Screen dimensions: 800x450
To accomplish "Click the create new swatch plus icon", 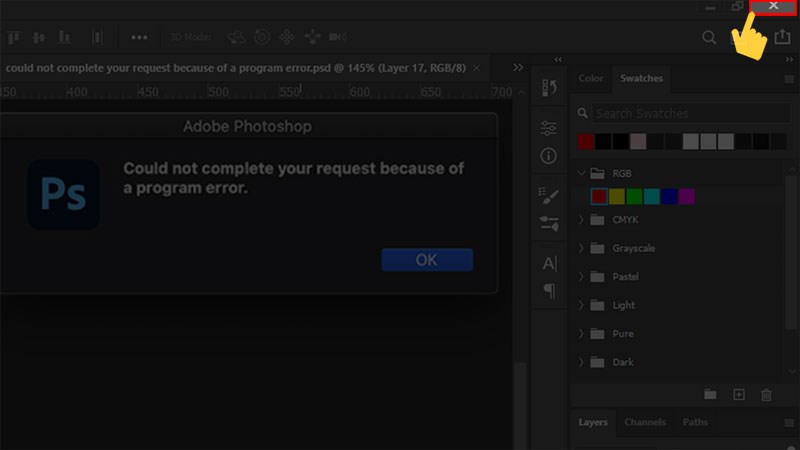I will pos(739,394).
